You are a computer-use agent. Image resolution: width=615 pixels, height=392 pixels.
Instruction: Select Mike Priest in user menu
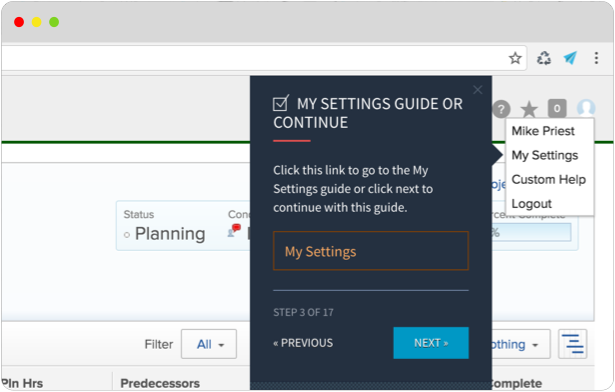(543, 131)
